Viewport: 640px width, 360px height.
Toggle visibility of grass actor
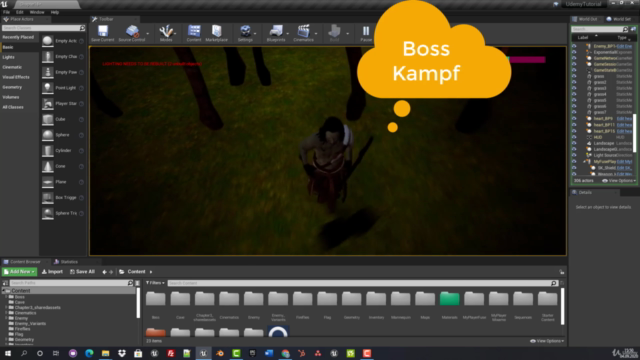point(574,76)
